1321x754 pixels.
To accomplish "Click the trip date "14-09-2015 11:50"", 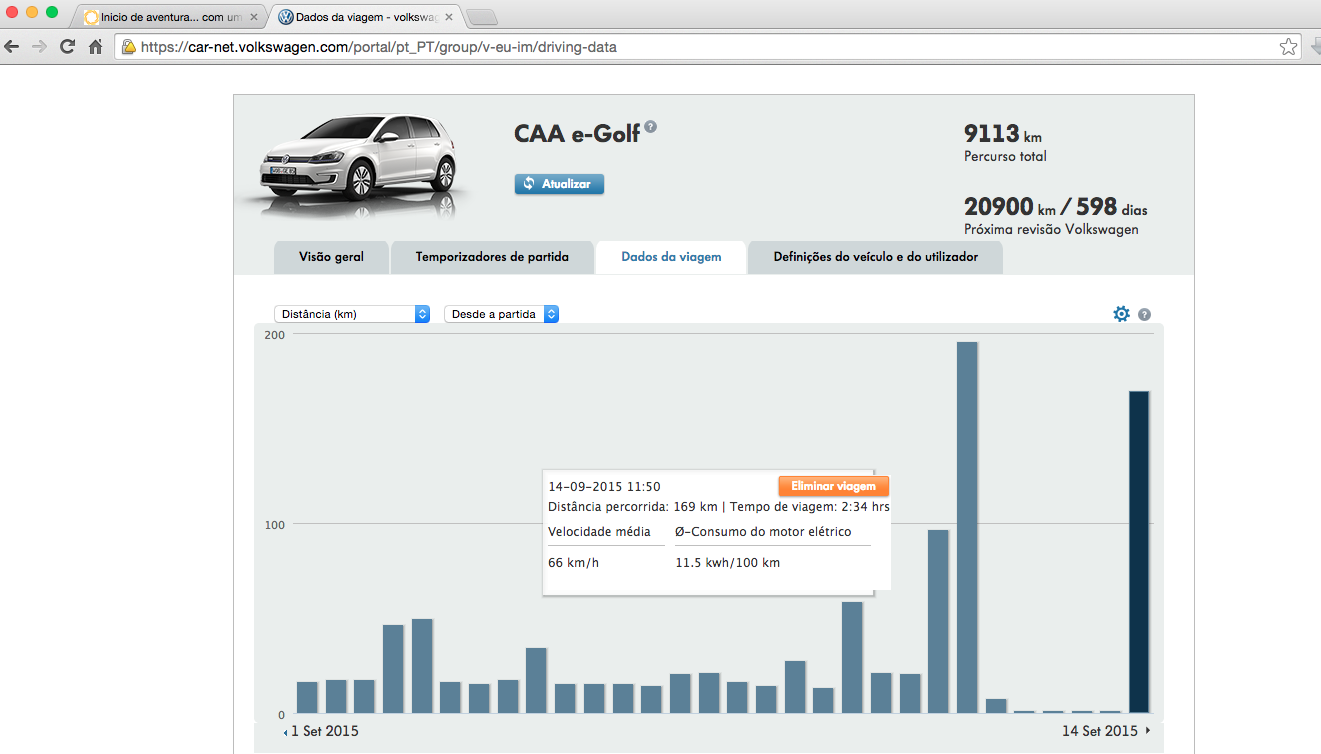I will click(604, 486).
